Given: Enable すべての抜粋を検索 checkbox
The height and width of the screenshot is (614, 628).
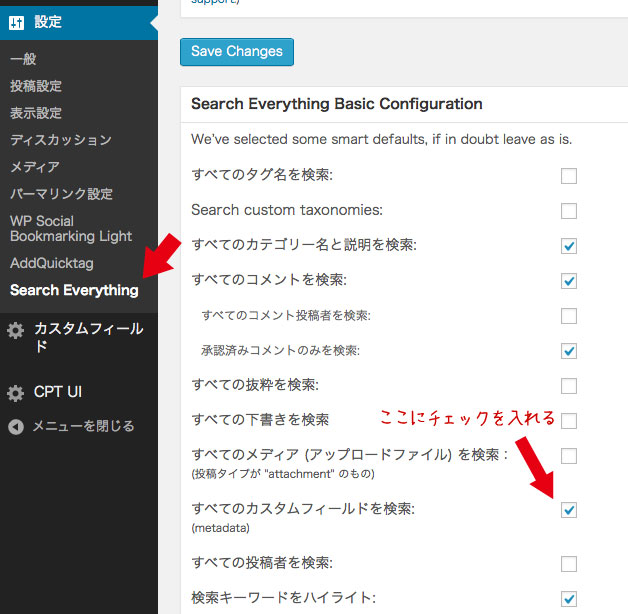Looking at the screenshot, I should click(569, 386).
